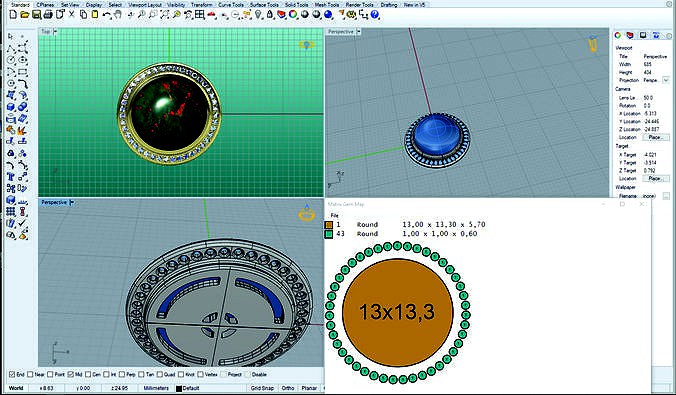The height and width of the screenshot is (395, 676).
Task: Enable the Perp object snap
Action: tap(122, 374)
